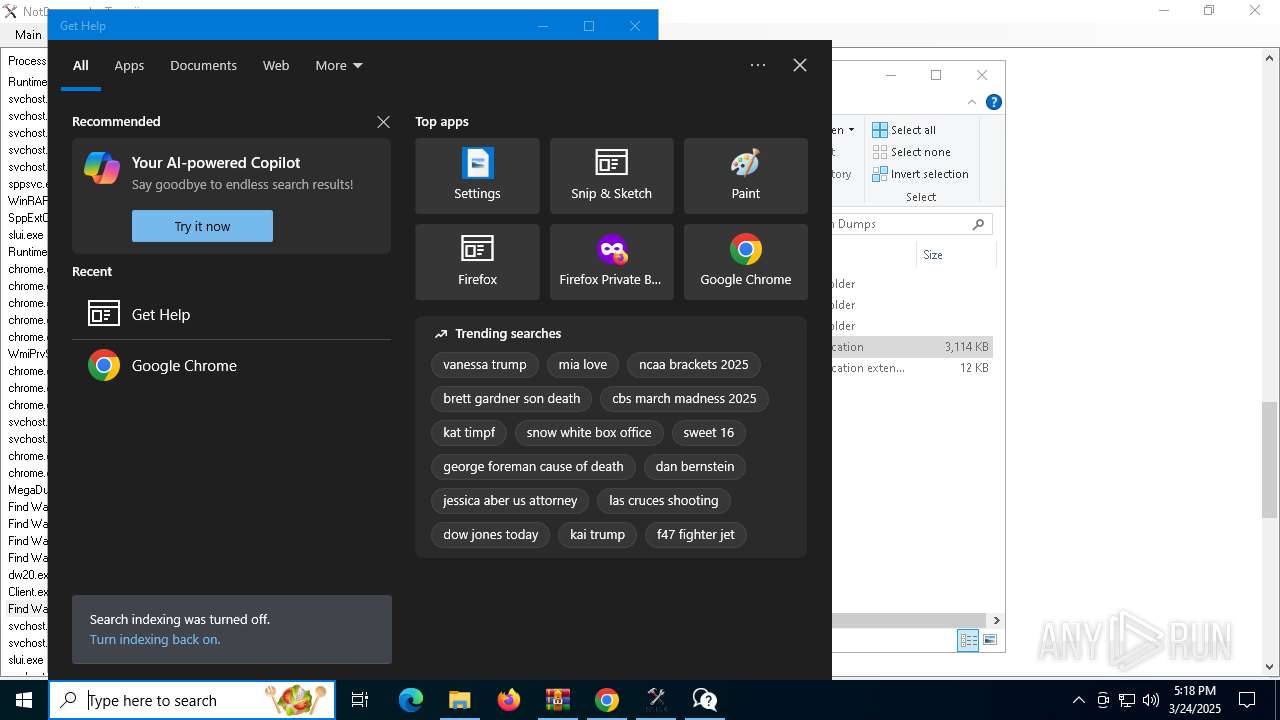Click the Explorer search magnifier icon
Viewport: 1280px width, 720px height.
[979, 224]
